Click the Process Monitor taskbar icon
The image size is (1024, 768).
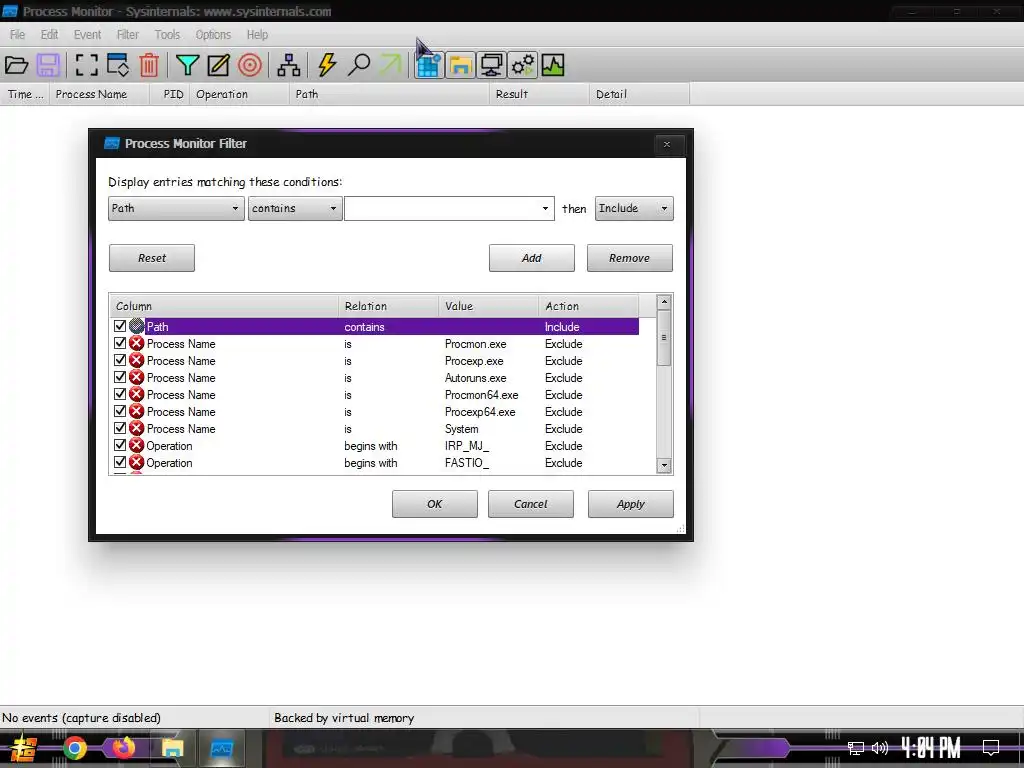[x=221, y=748]
